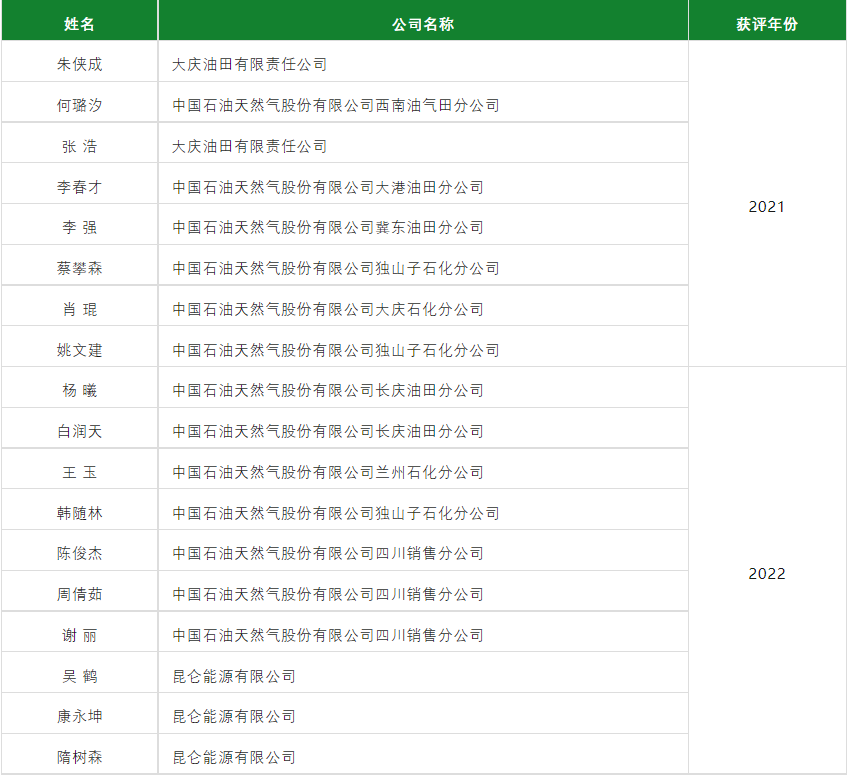Select the name 姚文建
Viewport: 848px width, 777px height.
(80, 350)
